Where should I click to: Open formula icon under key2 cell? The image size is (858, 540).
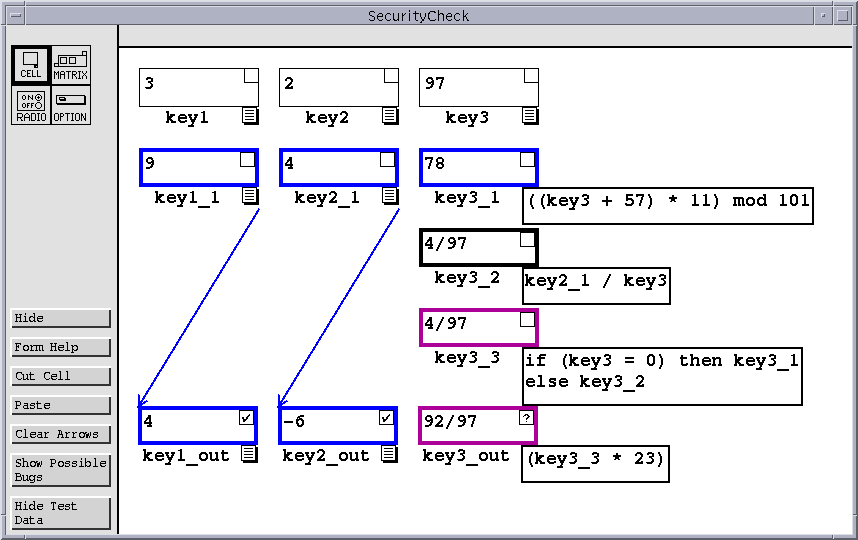coord(390,116)
